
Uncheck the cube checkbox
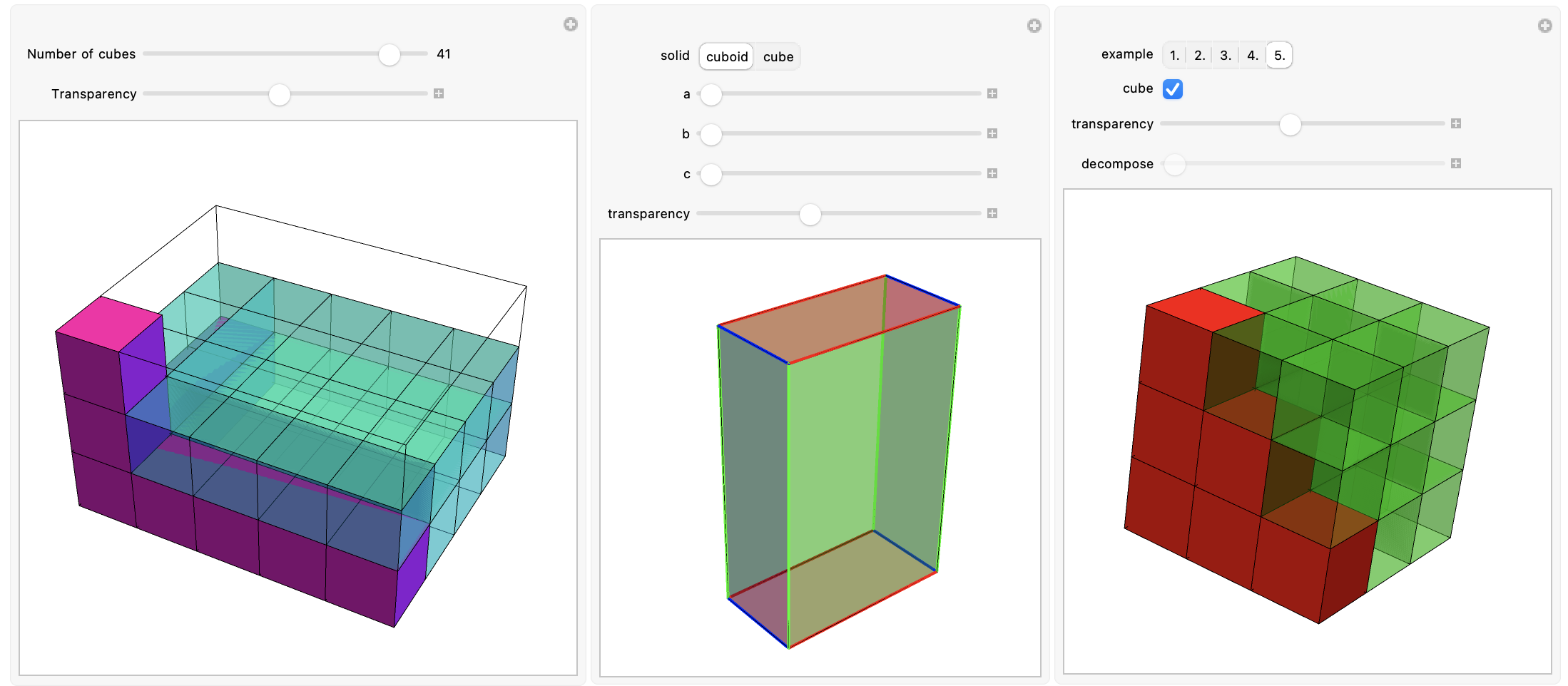(1172, 89)
